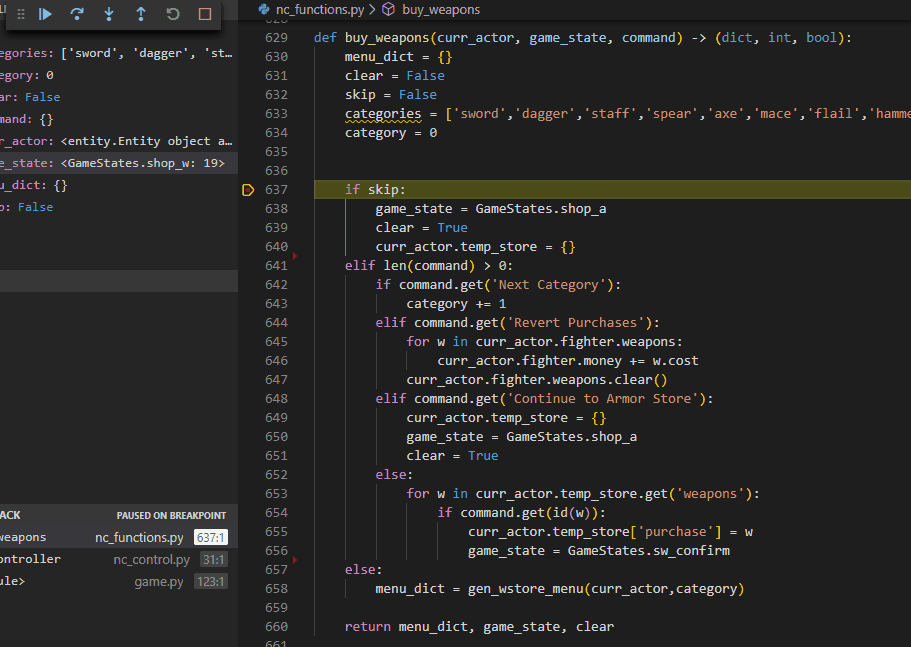This screenshot has height=647, width=911.
Task: Click the yellow execution arrow at line 637
Action: click(248, 189)
